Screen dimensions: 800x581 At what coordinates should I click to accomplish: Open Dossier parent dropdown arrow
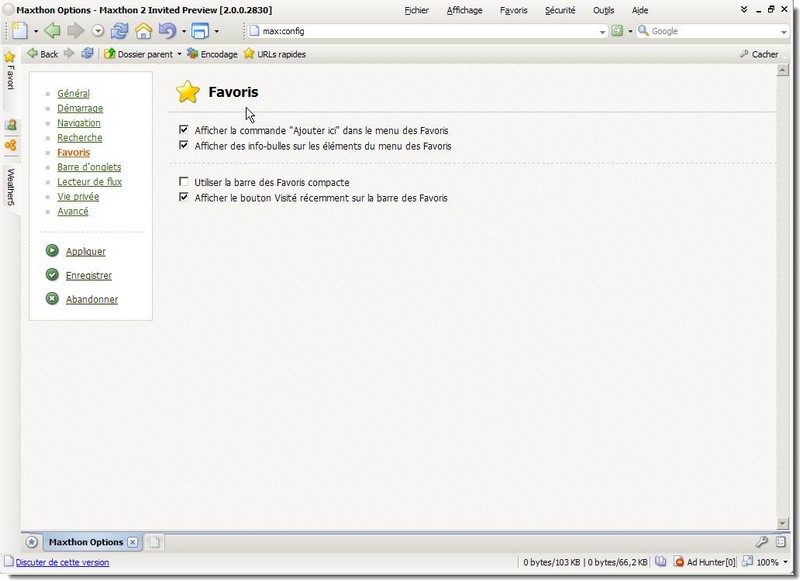179,54
